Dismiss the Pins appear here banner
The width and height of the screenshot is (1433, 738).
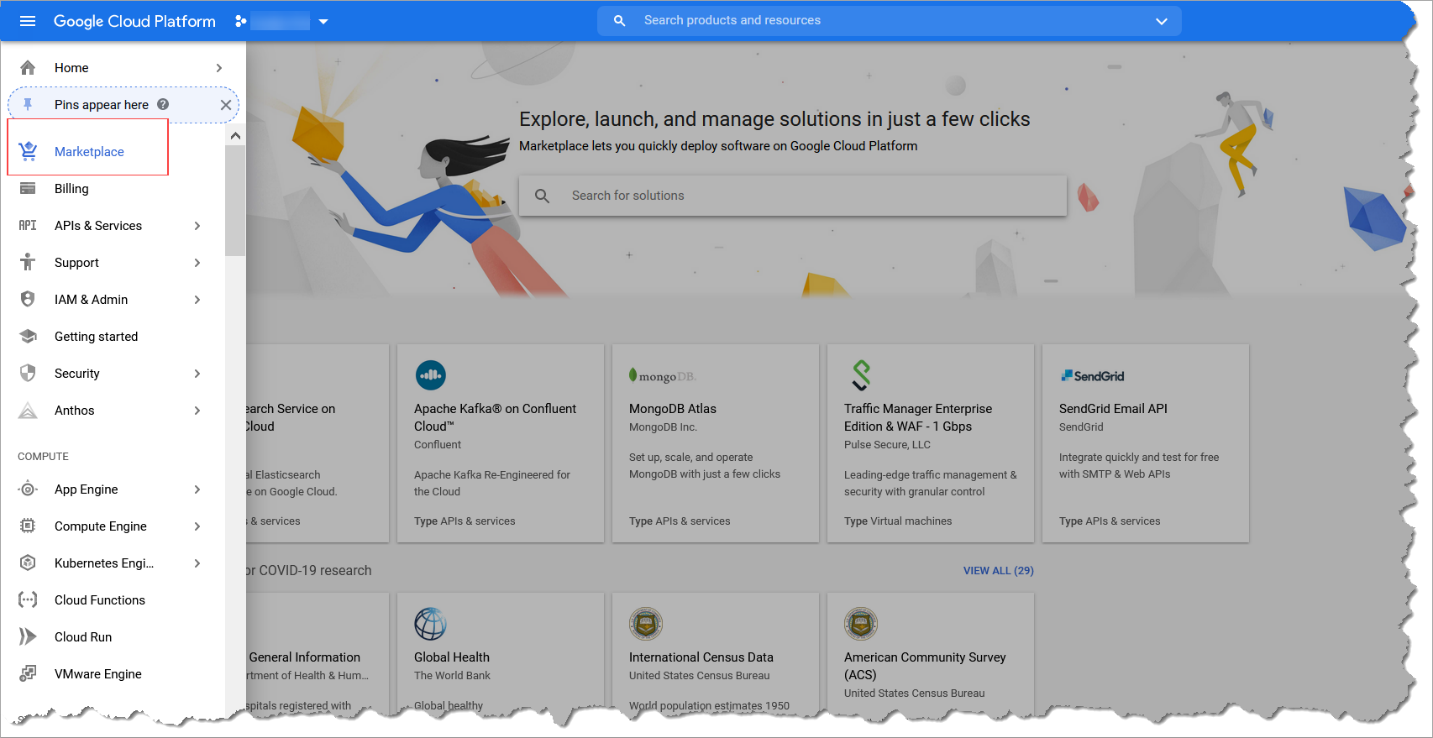pyautogui.click(x=226, y=105)
